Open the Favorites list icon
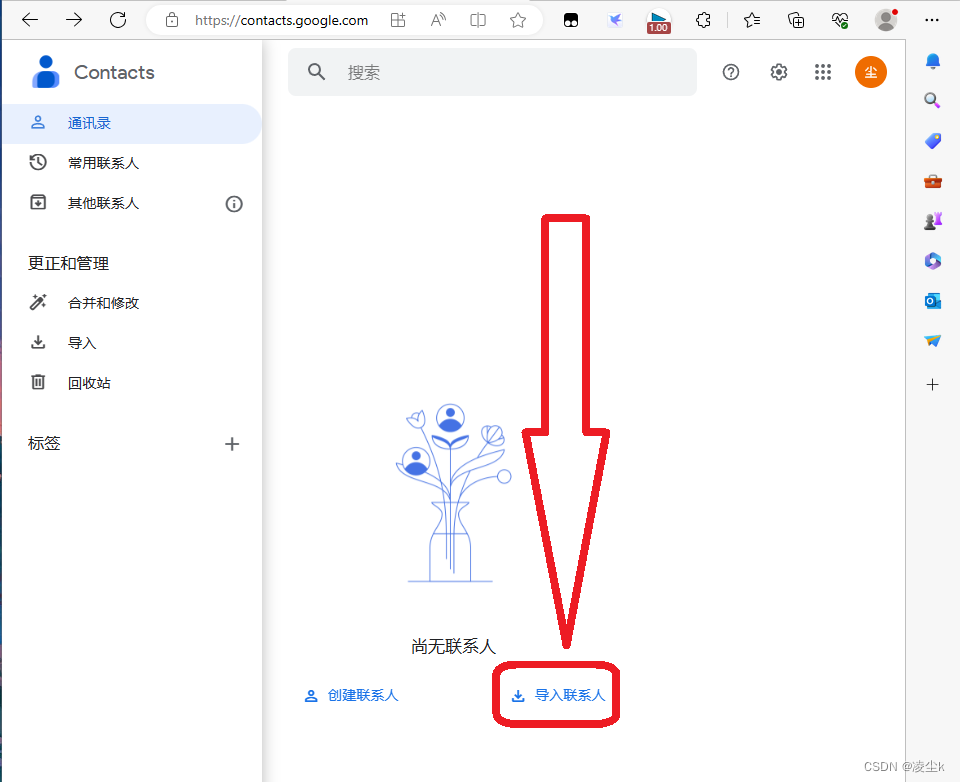960x782 pixels. [752, 20]
